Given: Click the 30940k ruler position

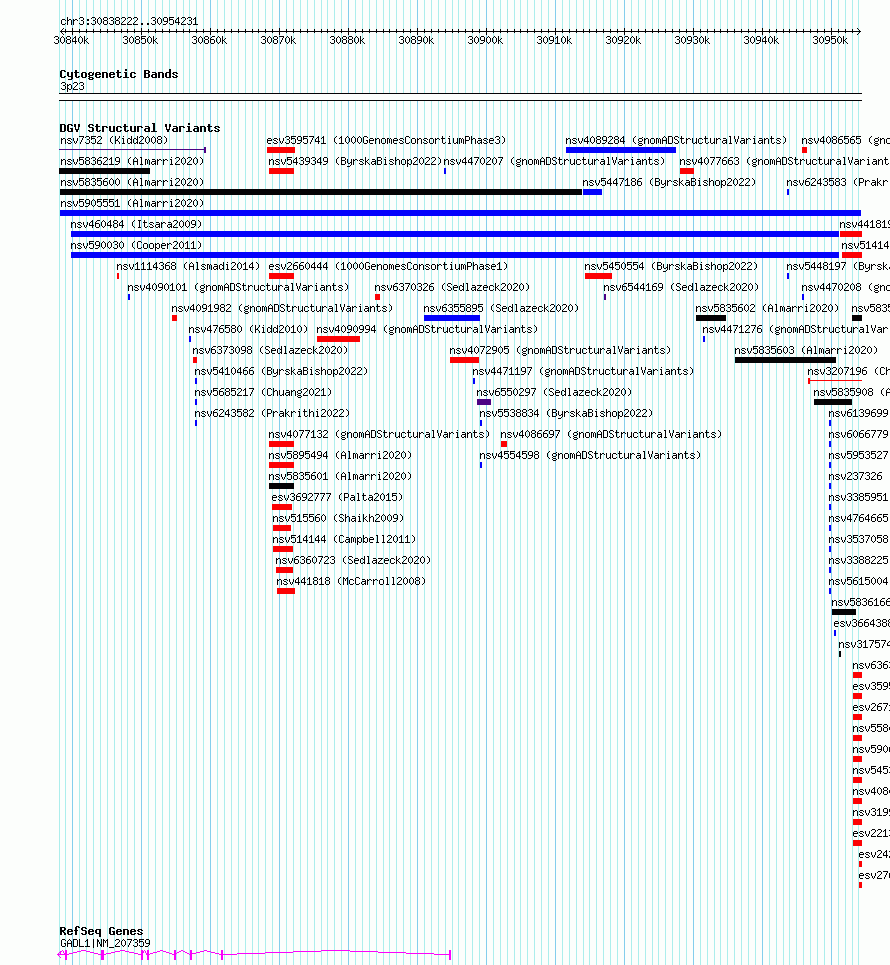Looking at the screenshot, I should (761, 40).
